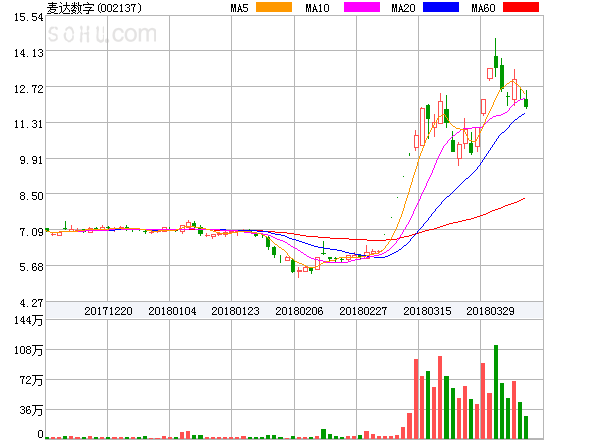Click the MA5 legend label
The width and height of the screenshot is (600, 440).
tap(240, 8)
